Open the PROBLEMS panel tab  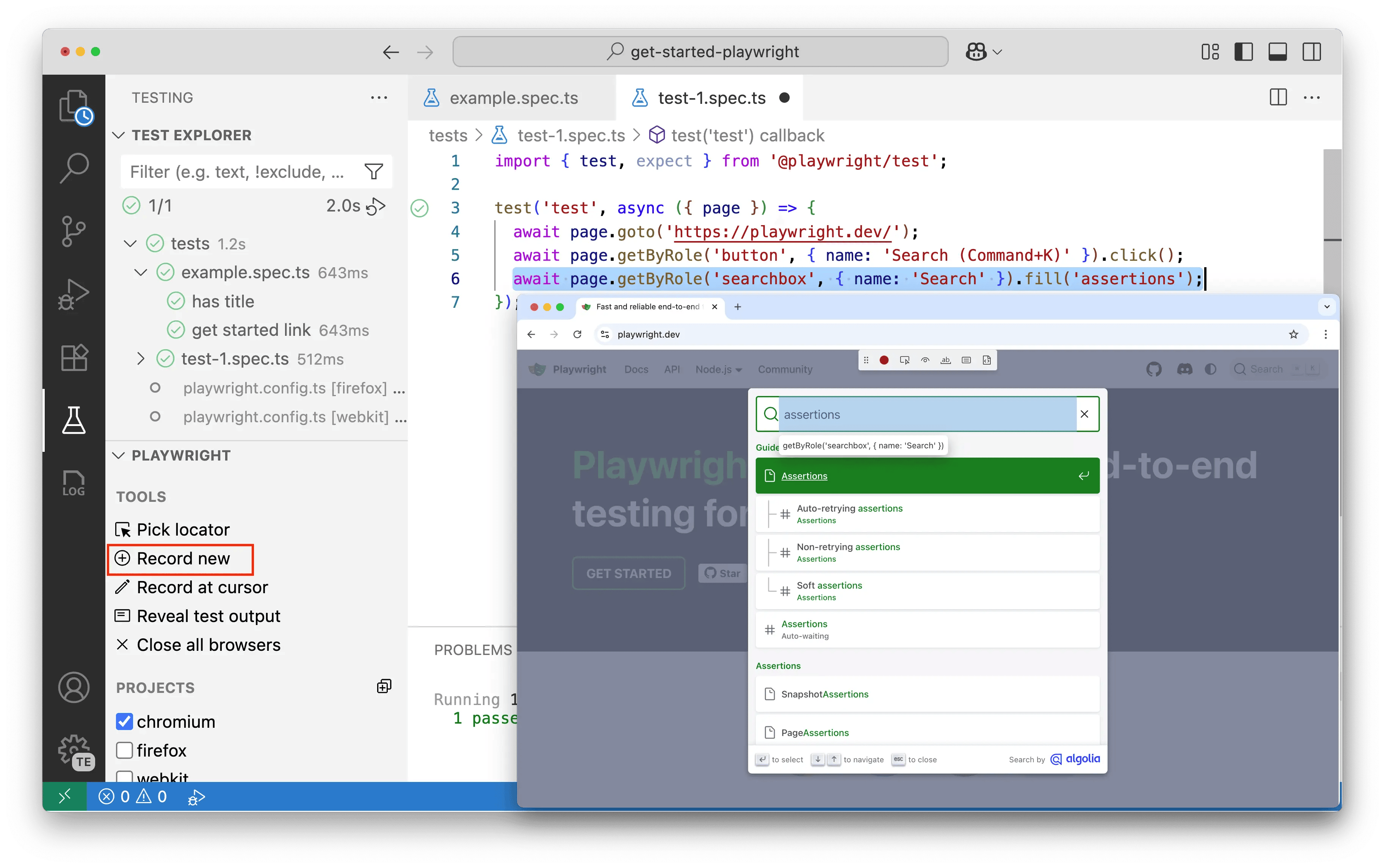click(472, 650)
